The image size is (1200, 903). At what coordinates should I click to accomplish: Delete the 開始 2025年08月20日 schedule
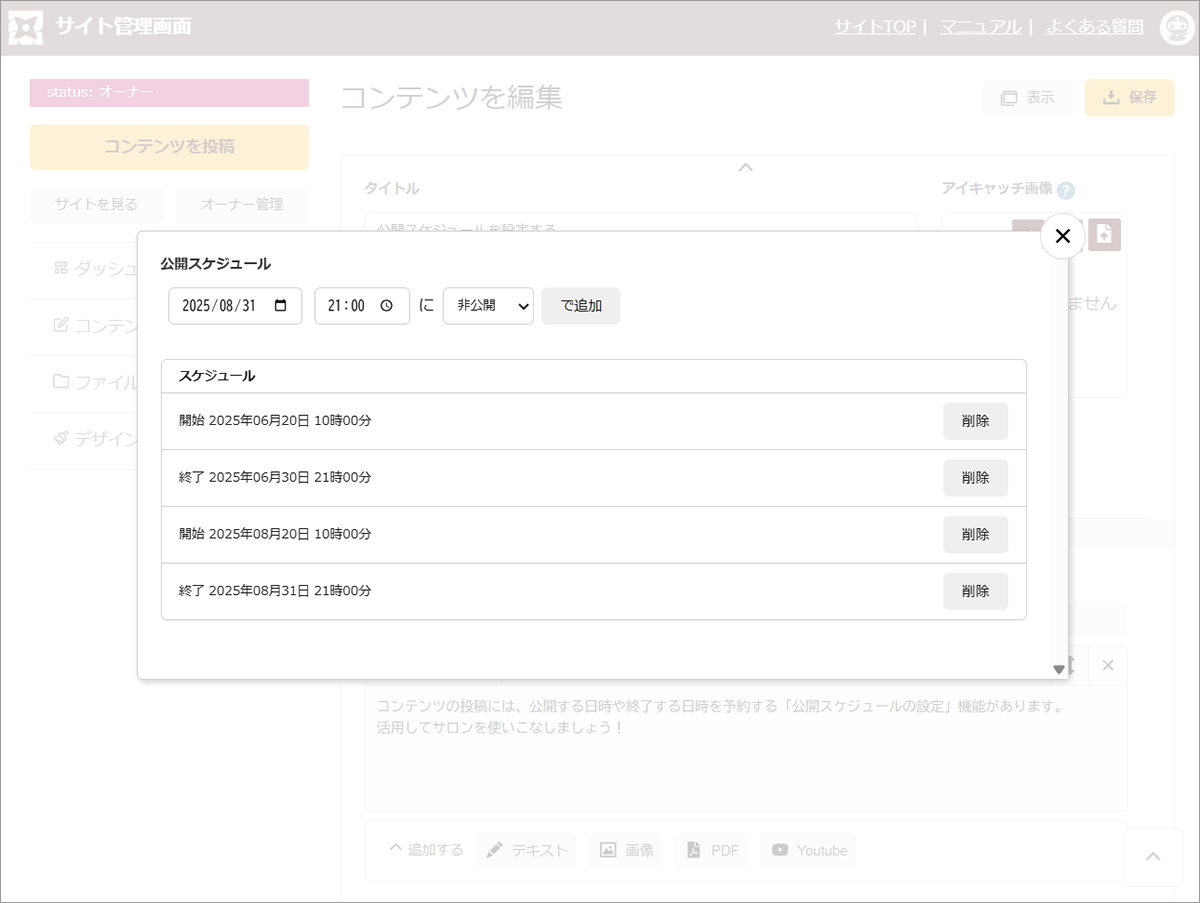point(975,535)
